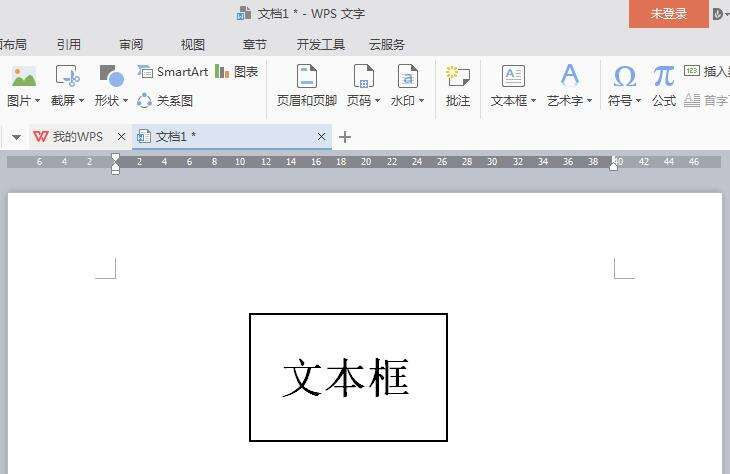Open the 艺术字 dropdown arrow
730x474 pixels.
[589, 101]
